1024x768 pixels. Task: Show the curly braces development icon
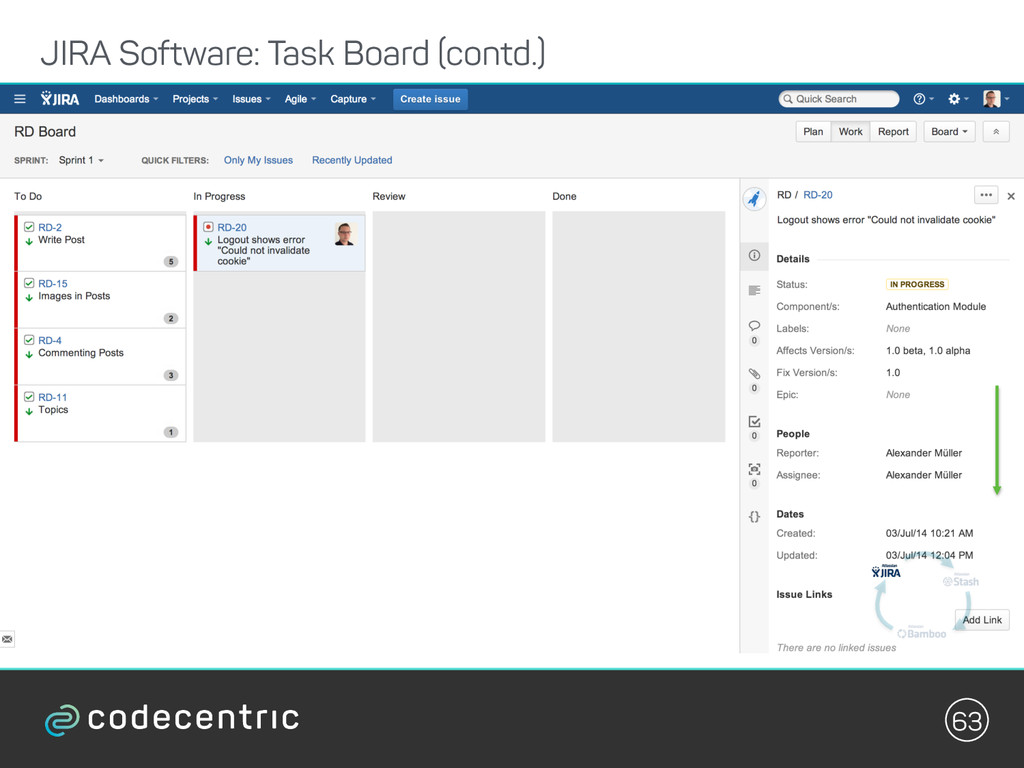754,517
